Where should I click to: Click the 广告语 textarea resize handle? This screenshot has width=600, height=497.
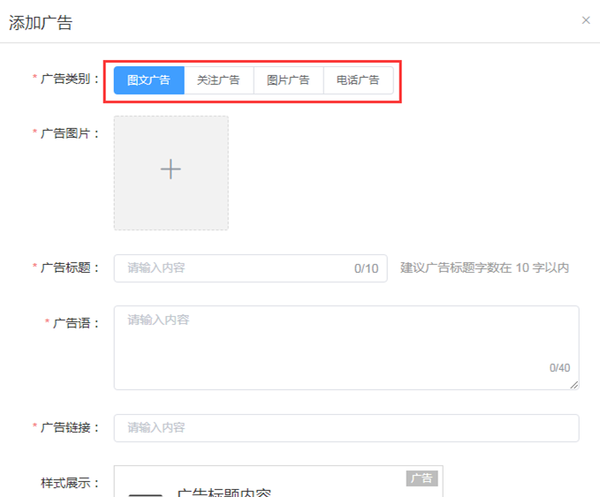pyautogui.click(x=574, y=385)
